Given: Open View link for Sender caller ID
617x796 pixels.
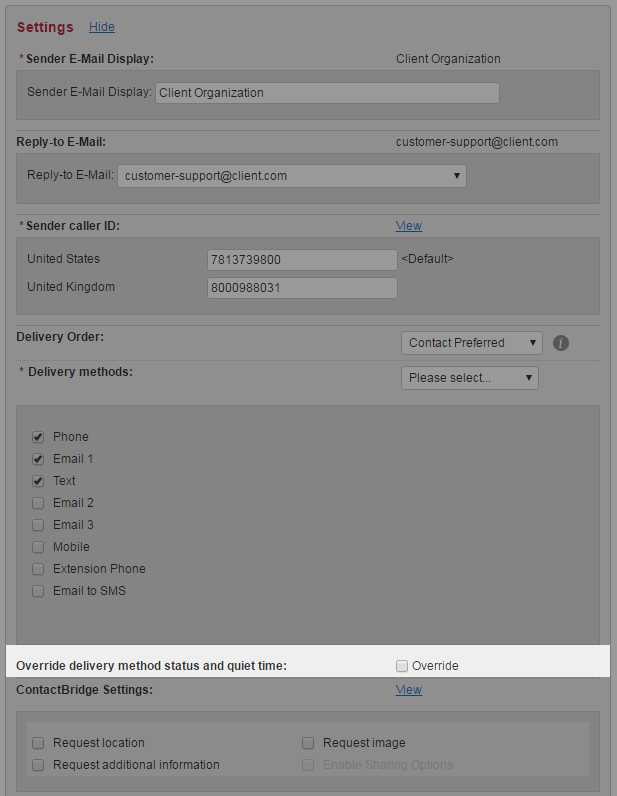Looking at the screenshot, I should point(408,226).
